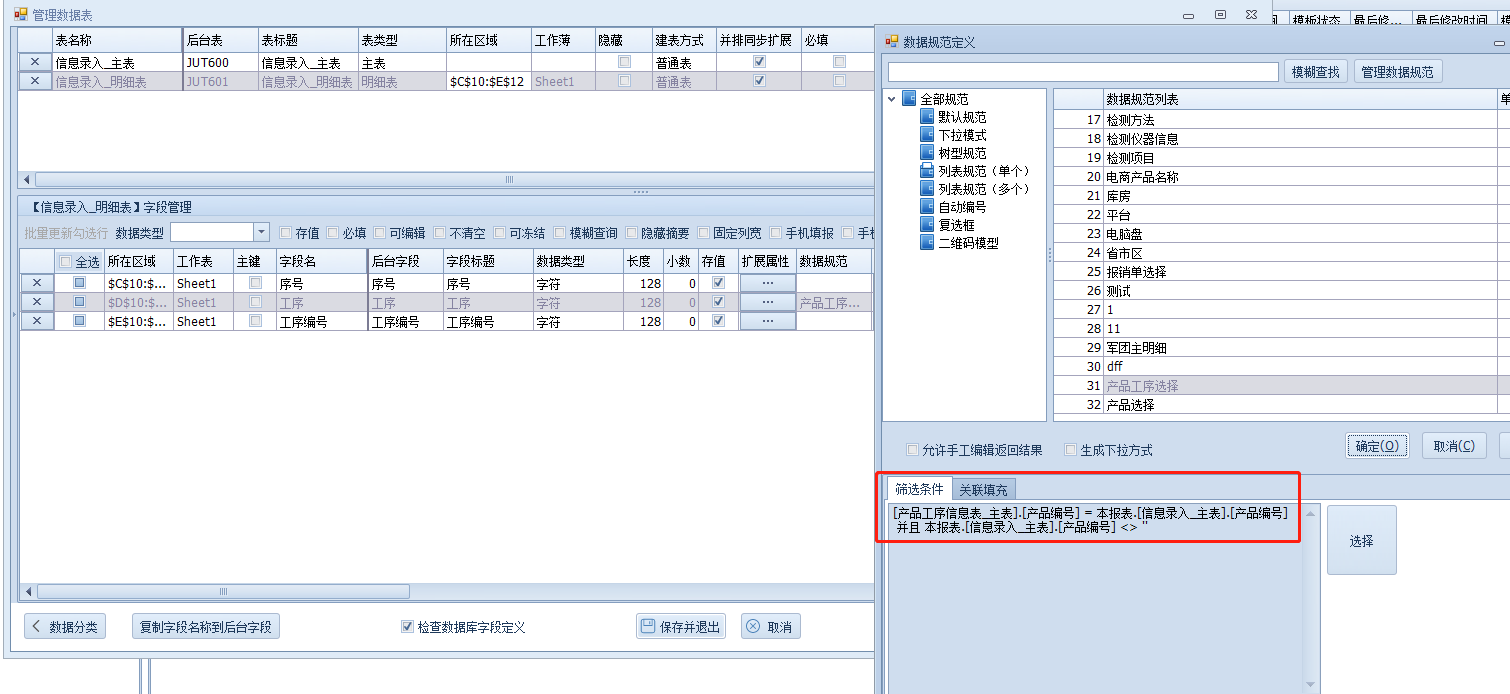Image resolution: width=1510 pixels, height=694 pixels.
Task: Toggle 检查数据库字段定义 checkbox
Action: click(x=407, y=627)
